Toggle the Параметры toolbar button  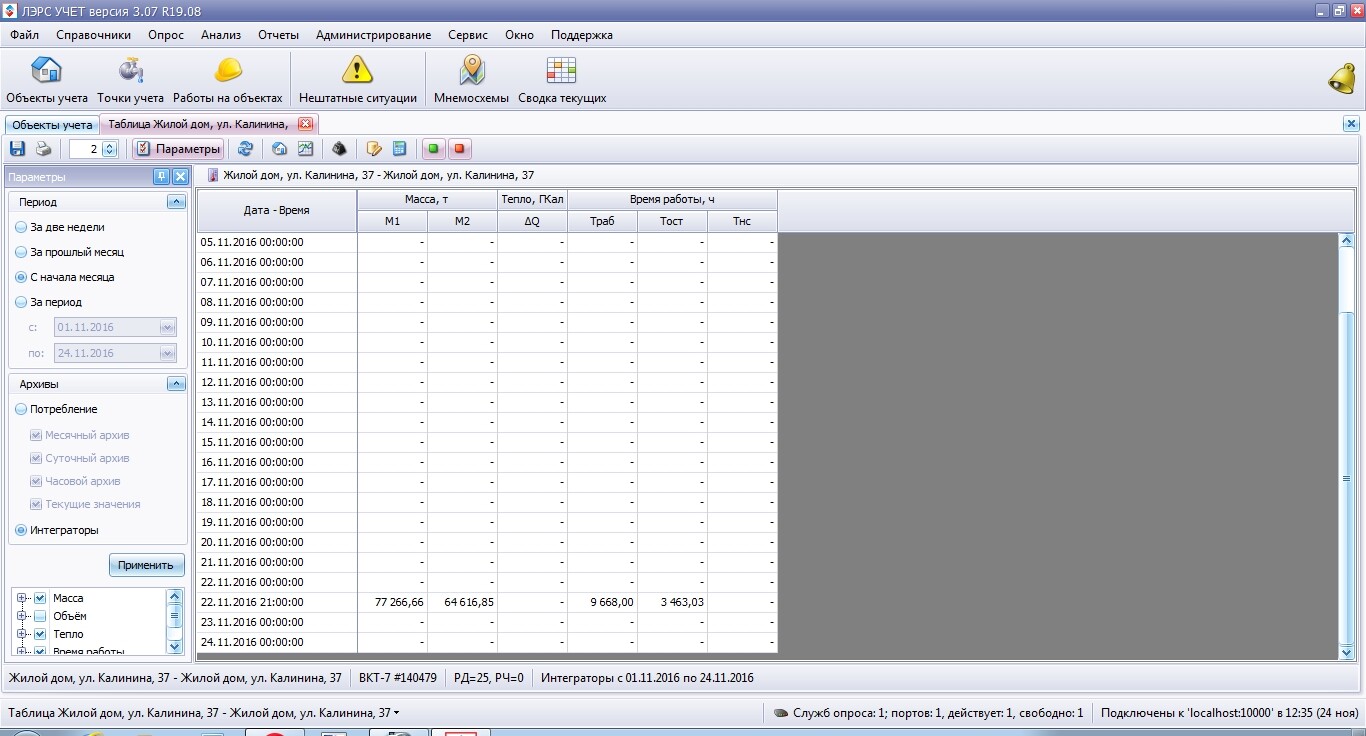(178, 149)
